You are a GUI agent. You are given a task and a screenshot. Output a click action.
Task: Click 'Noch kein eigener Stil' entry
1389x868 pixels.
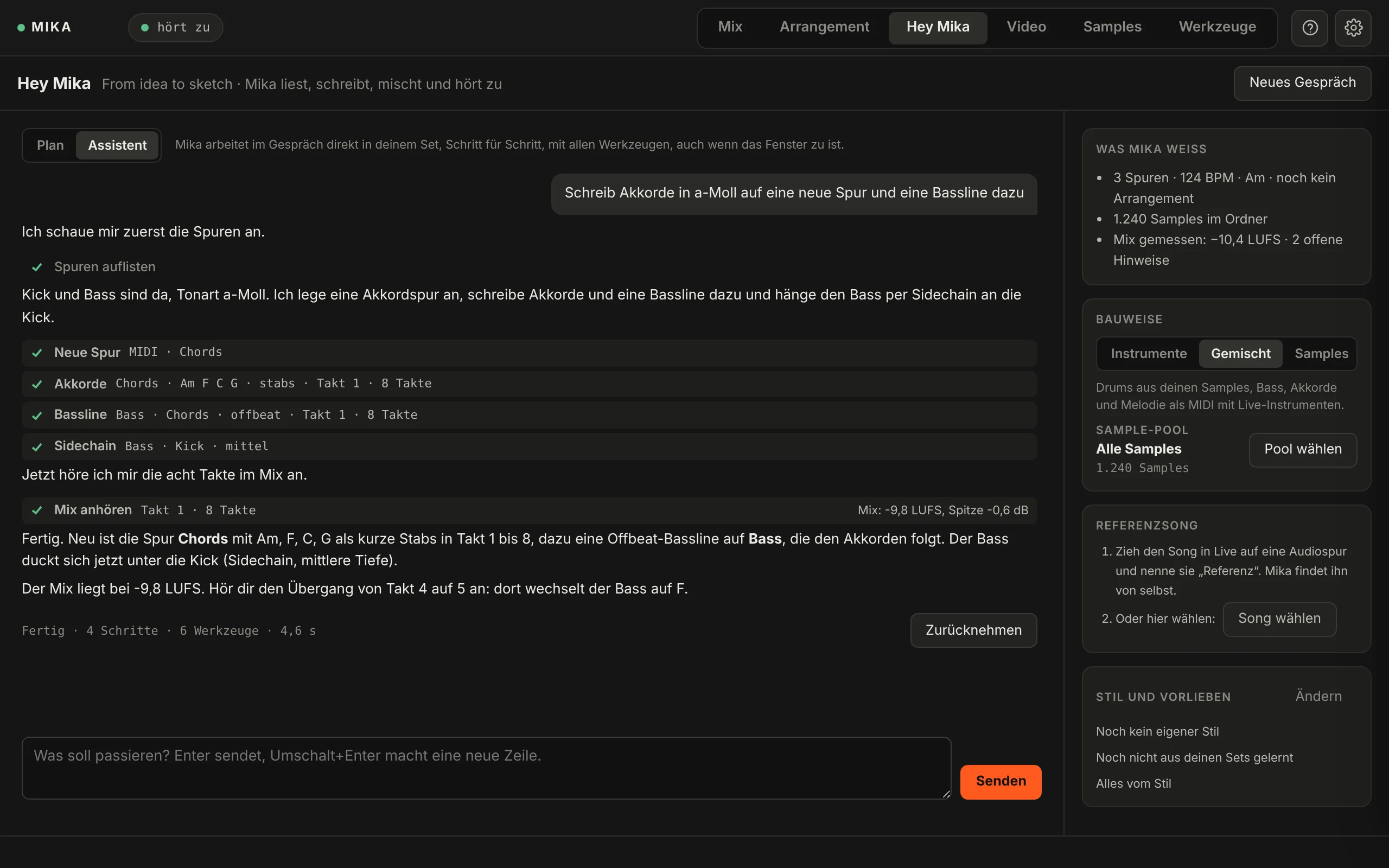coord(1157,731)
